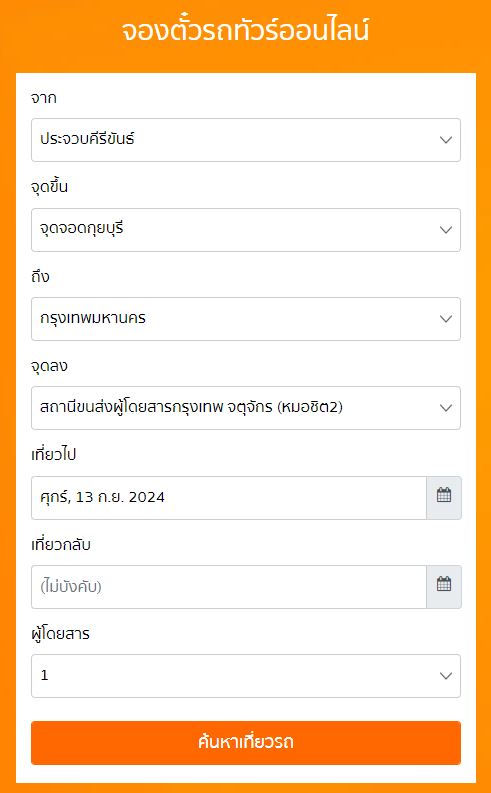Click the จองตั๋วรถทัวร์ออนไลน์ page heading
491x793 pixels.
coord(245,30)
